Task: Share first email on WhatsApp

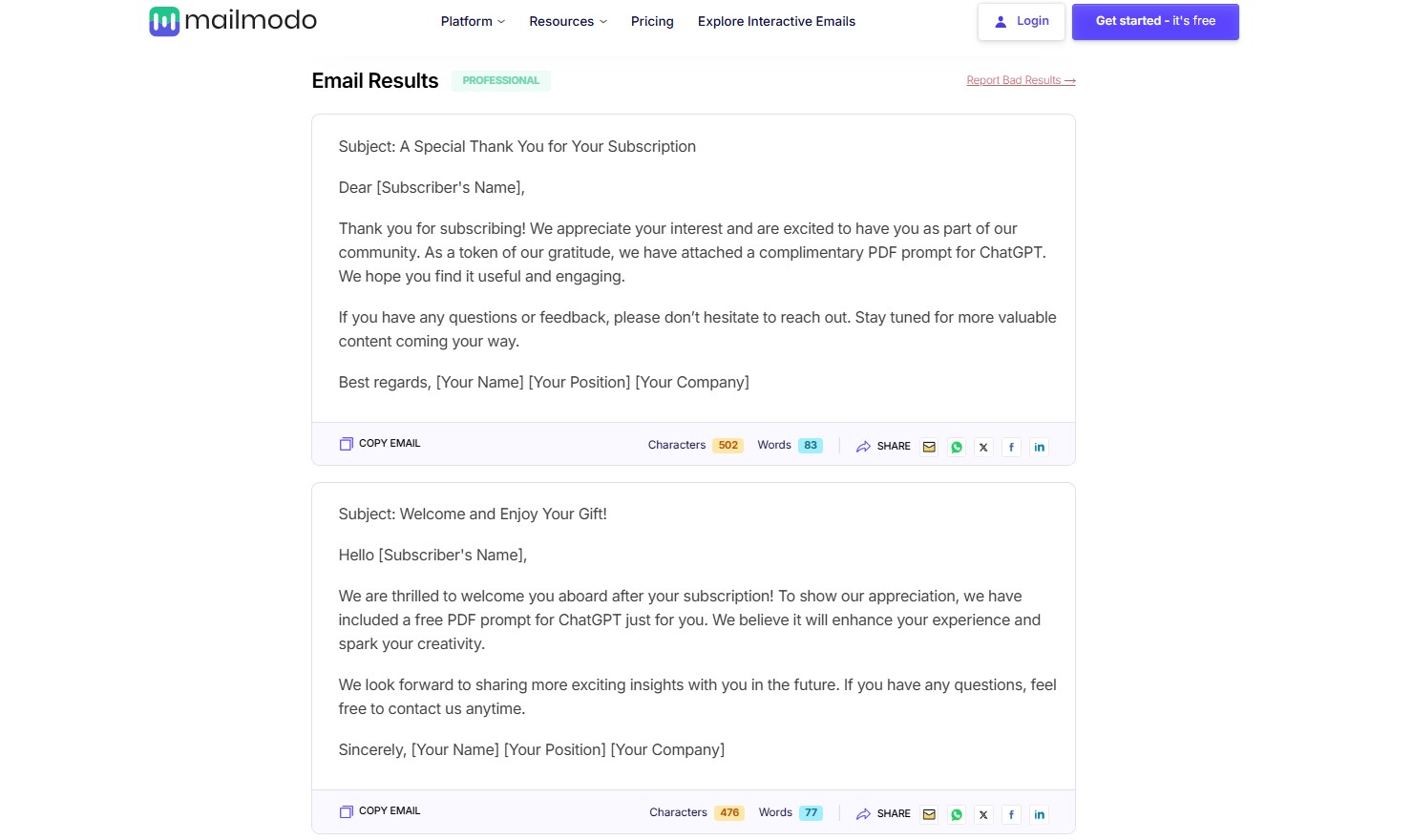Action: [957, 447]
